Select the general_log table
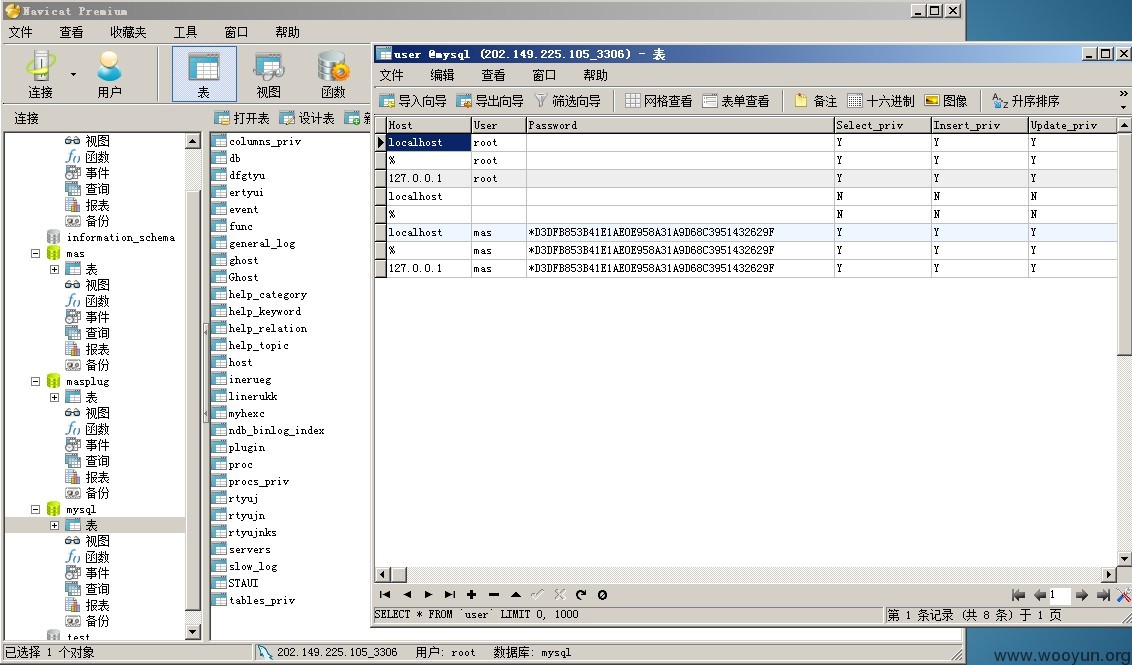Screen dimensions: 1132x665 (x=261, y=243)
